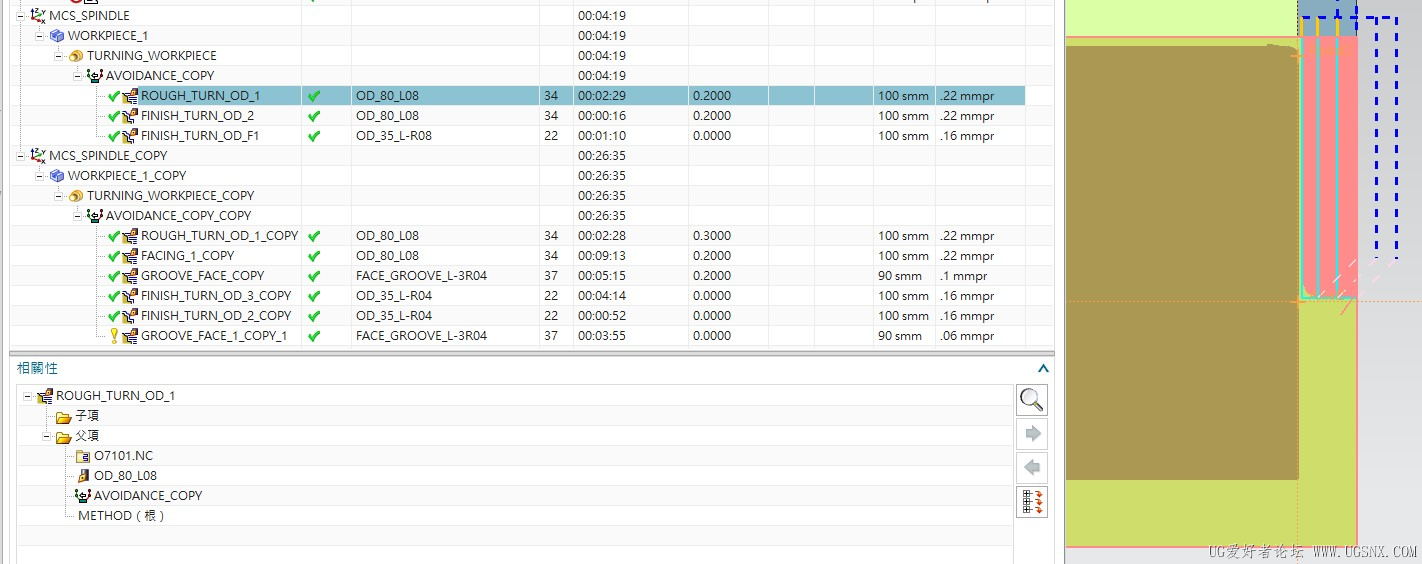Viewport: 1422px width, 564px height.
Task: Click the left arrow button in the dependencies panel
Action: (1032, 467)
